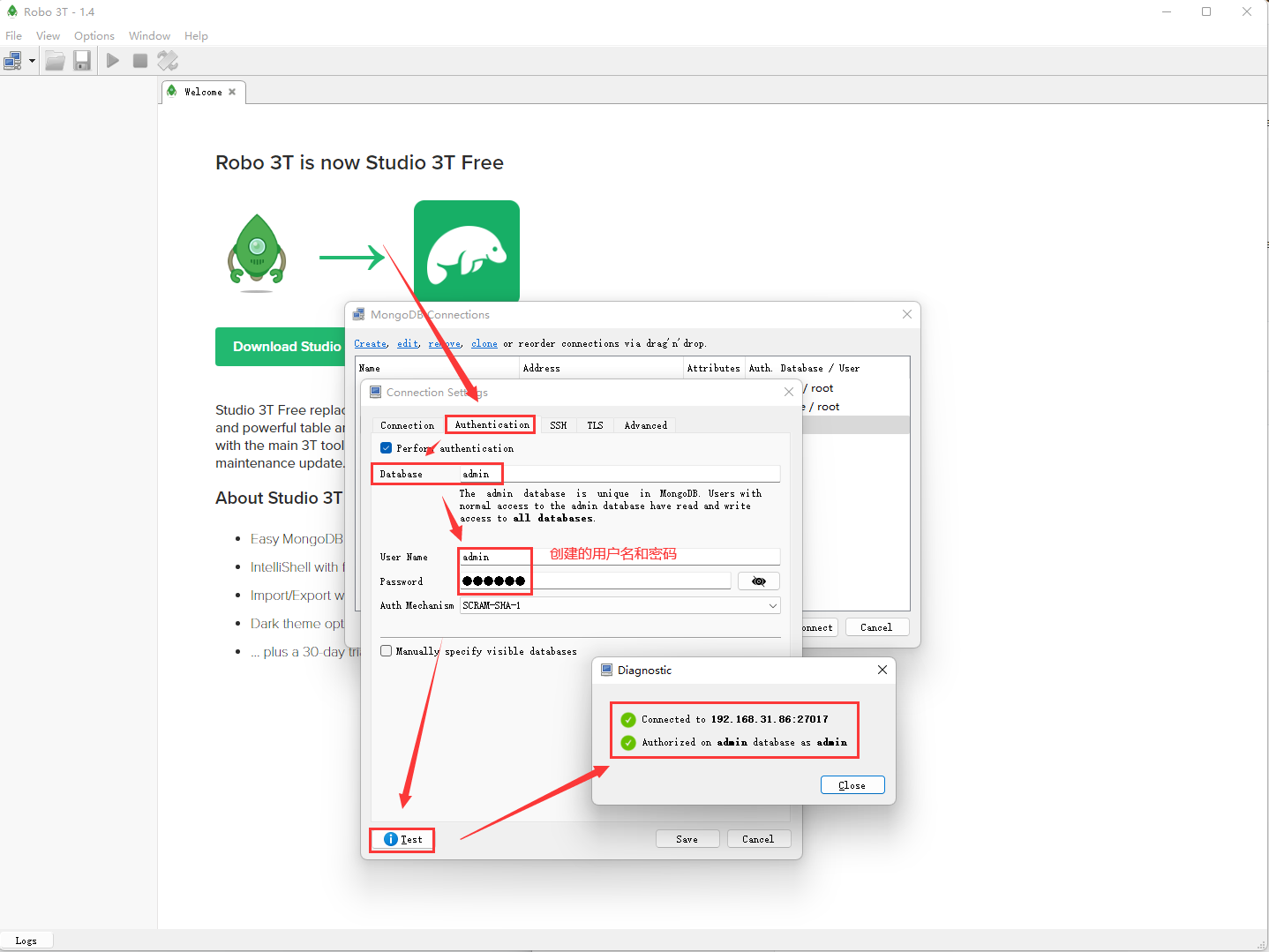Open the connect dropdown arrow in toolbar
Image resolution: width=1269 pixels, height=952 pixels.
pos(32,61)
